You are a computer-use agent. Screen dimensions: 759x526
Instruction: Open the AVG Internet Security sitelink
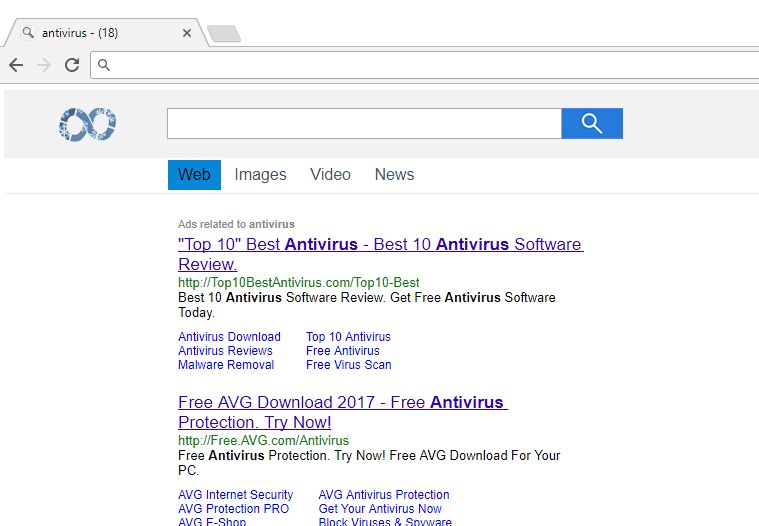coord(235,495)
